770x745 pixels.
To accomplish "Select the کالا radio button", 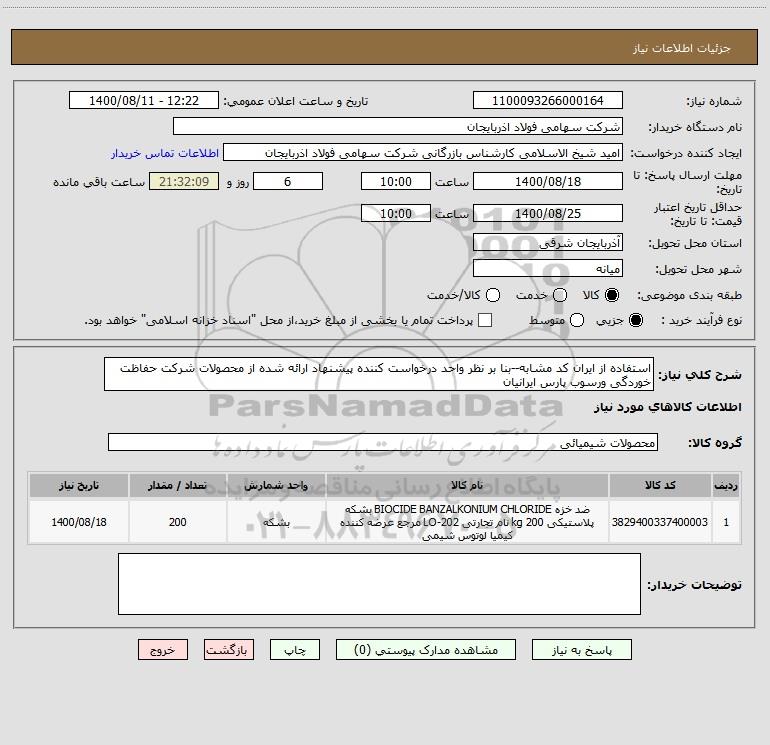I will [x=612, y=295].
